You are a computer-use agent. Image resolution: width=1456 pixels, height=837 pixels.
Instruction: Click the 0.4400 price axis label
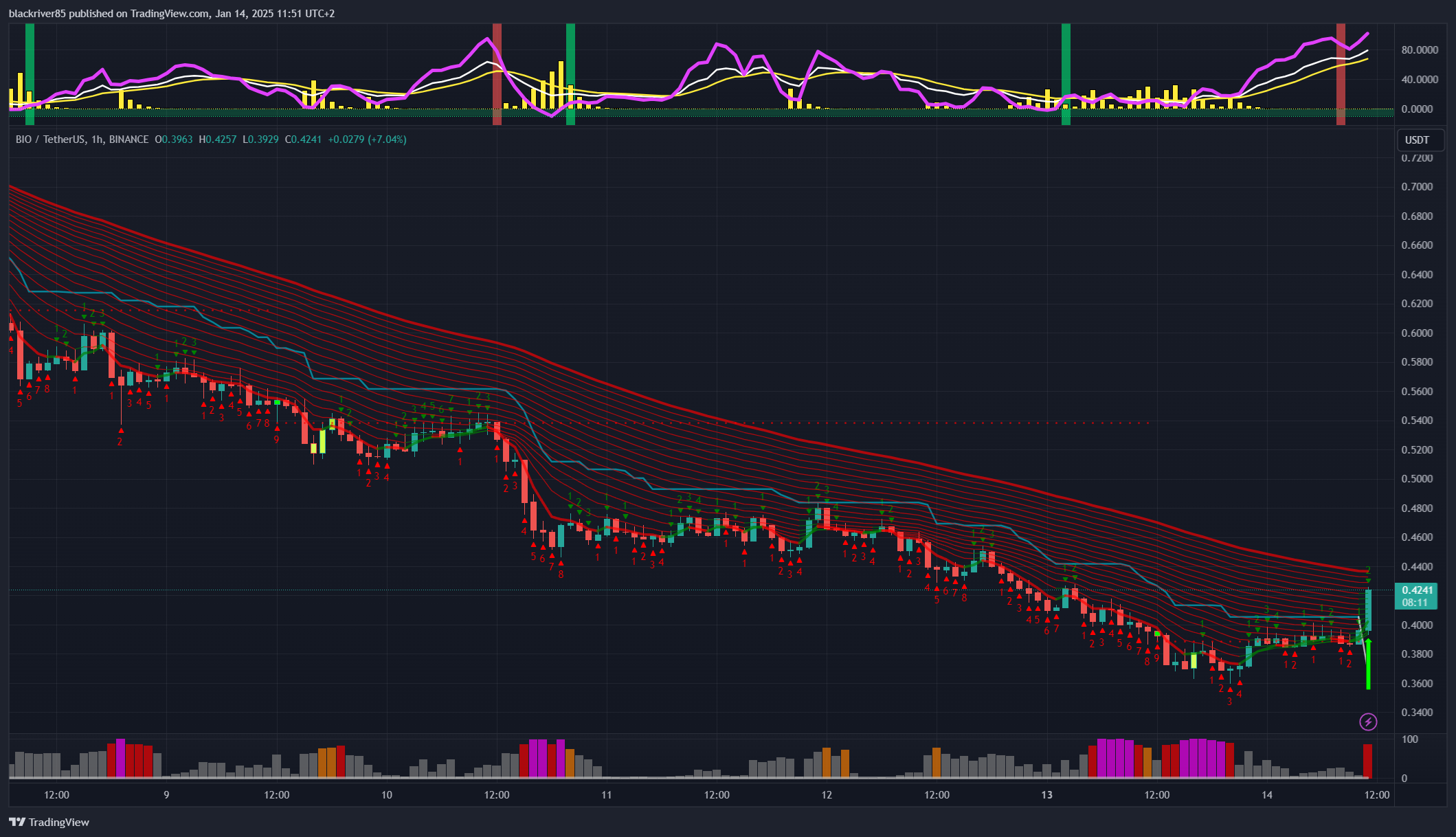point(1417,567)
